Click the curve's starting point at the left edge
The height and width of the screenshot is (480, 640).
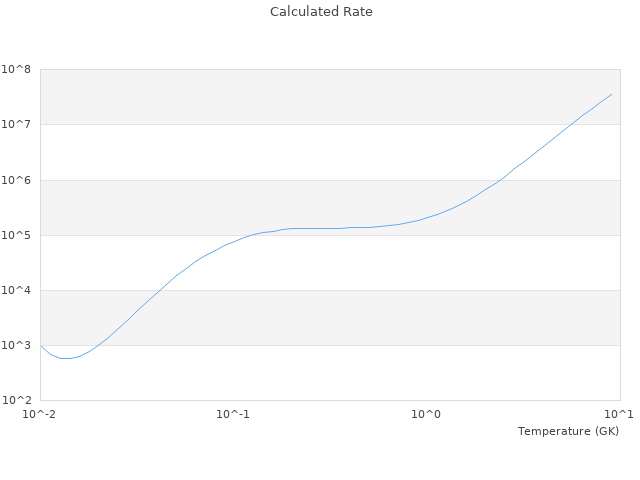coord(41,346)
